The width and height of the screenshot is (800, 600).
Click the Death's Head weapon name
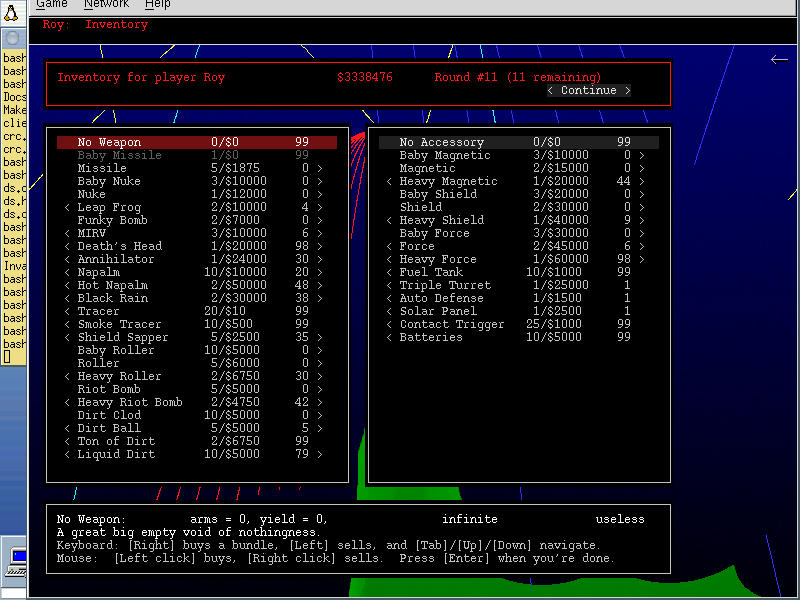[x=119, y=246]
